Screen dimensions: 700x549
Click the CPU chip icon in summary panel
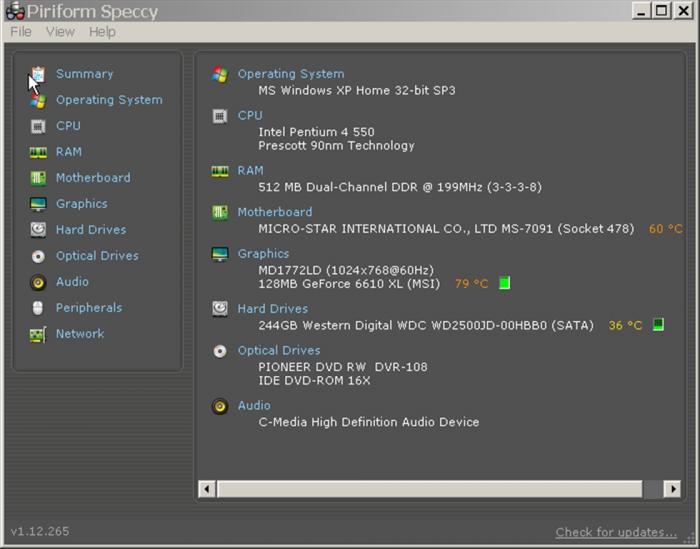220,116
